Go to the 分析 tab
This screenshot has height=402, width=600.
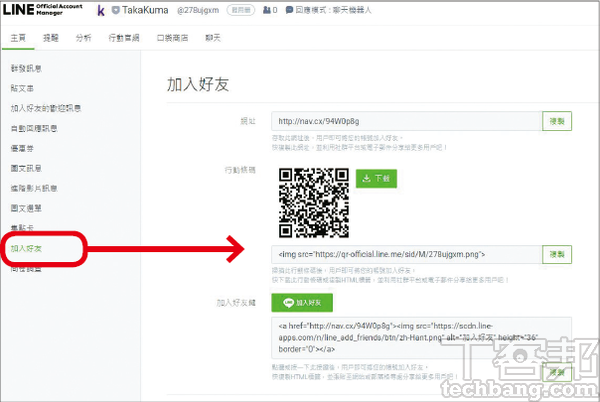tap(83, 38)
